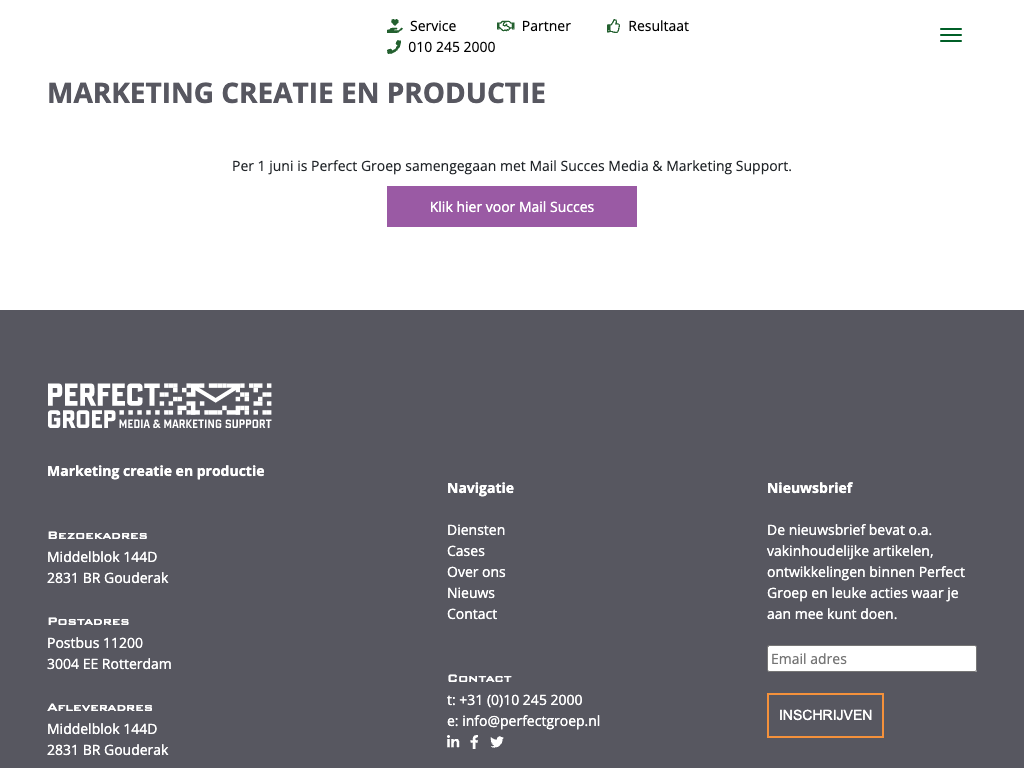The image size is (1024, 768).
Task: Click the phone icon in header
Action: click(394, 47)
